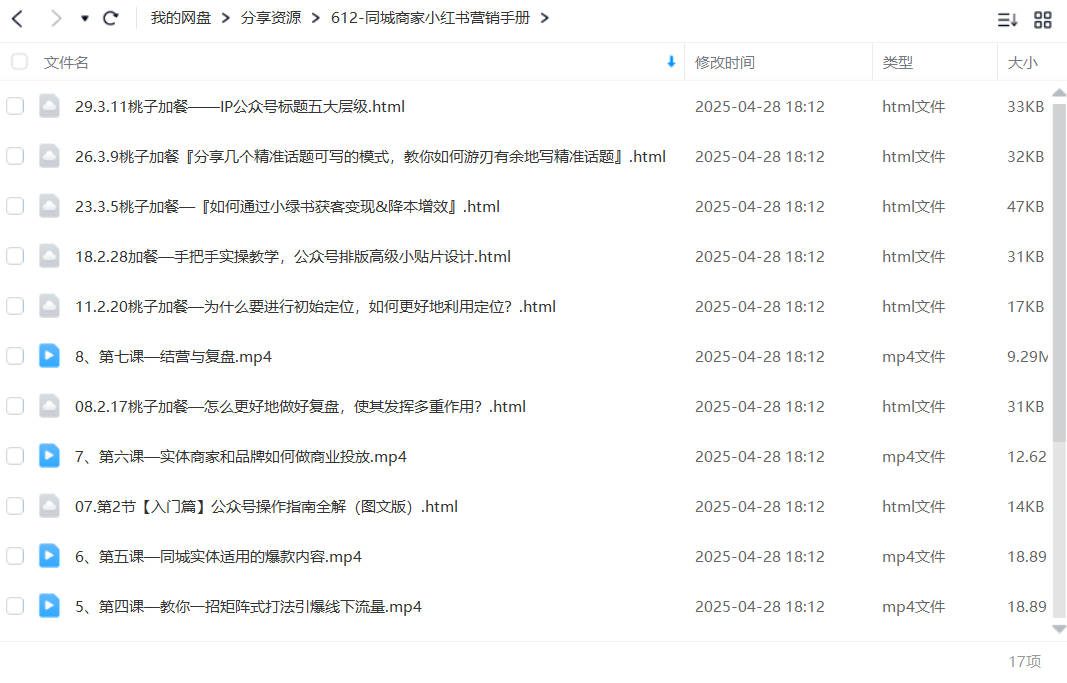Image resolution: width=1067 pixels, height=683 pixels.
Task: Click video icon of 6、第五课 file
Action: pos(49,556)
